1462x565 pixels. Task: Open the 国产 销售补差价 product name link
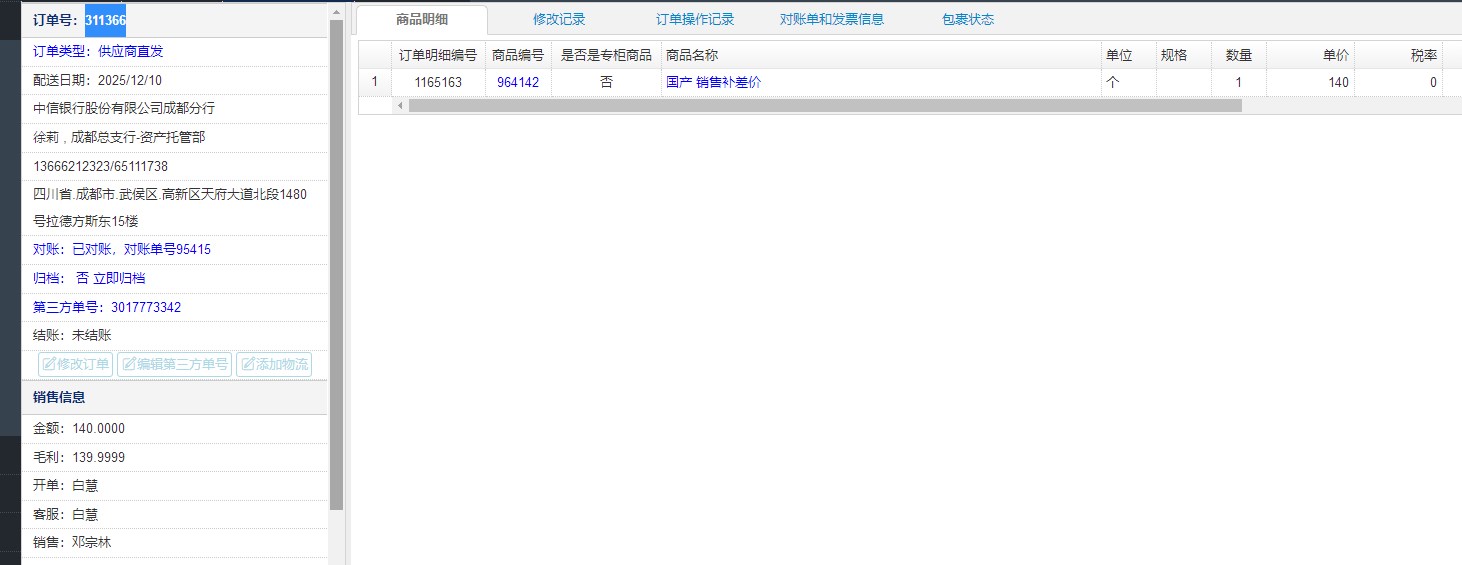click(713, 83)
